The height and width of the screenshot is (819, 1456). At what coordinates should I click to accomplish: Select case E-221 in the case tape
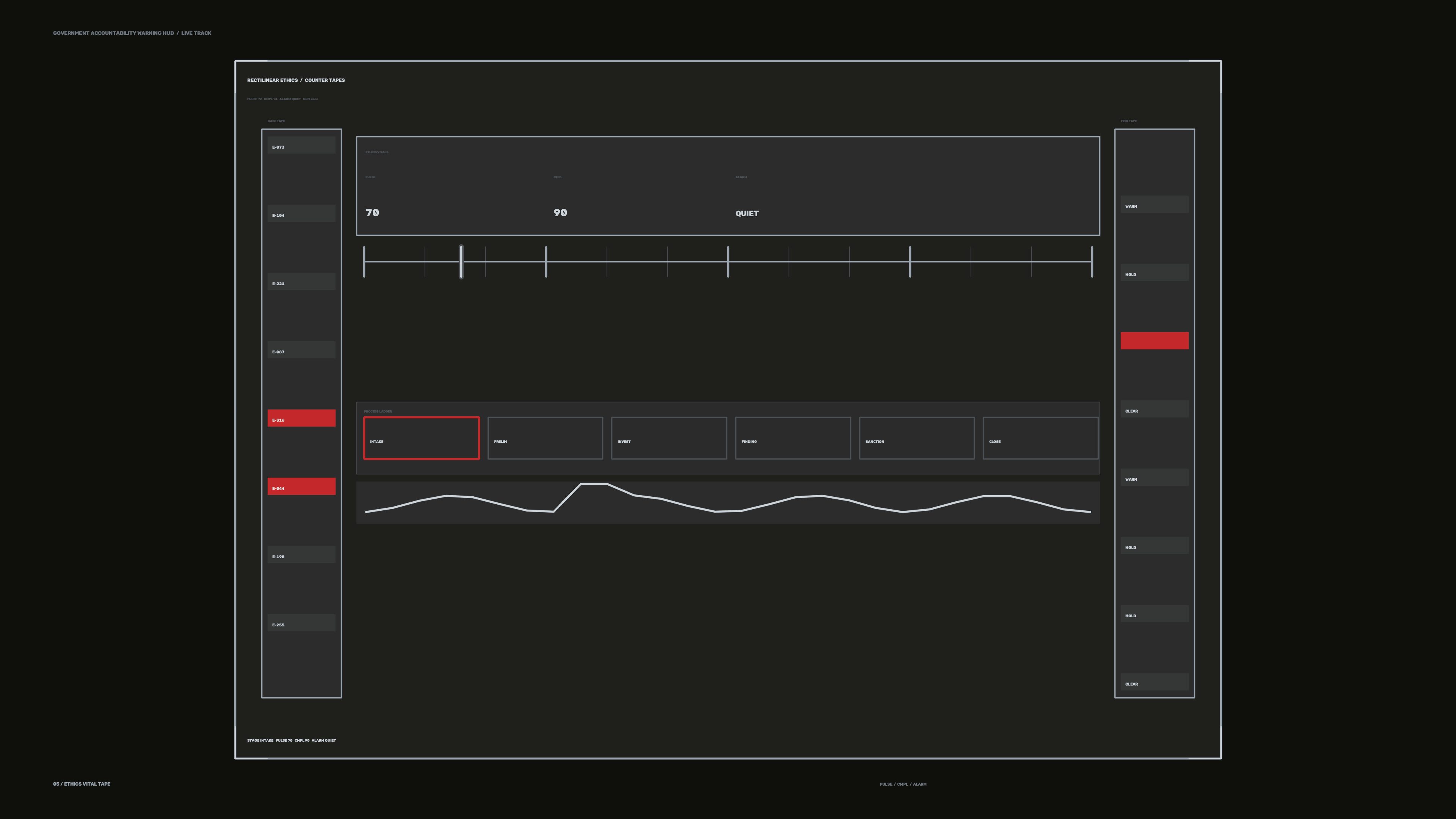301,281
